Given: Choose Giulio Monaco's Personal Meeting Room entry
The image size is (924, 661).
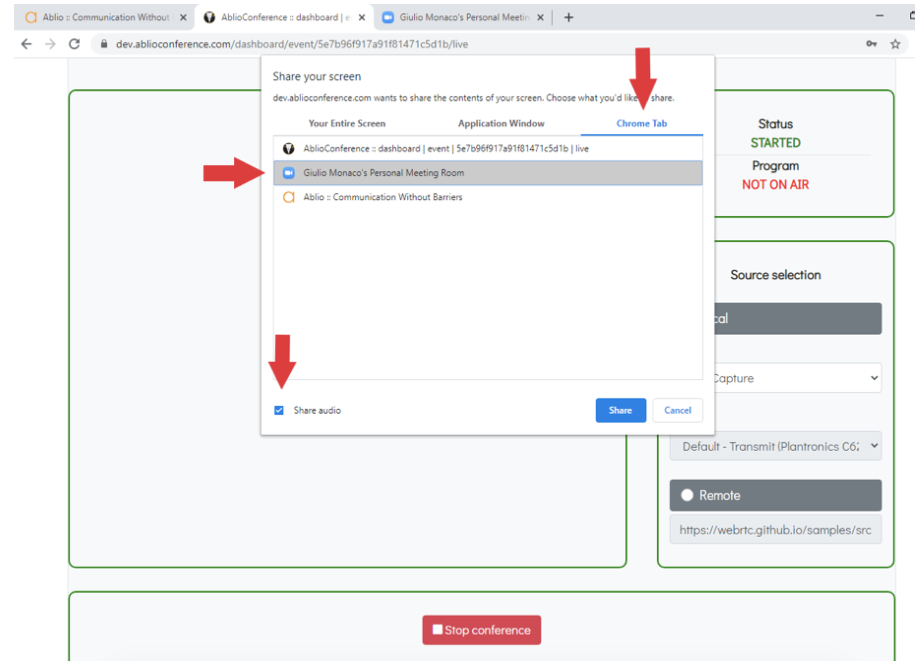Looking at the screenshot, I should point(488,173).
